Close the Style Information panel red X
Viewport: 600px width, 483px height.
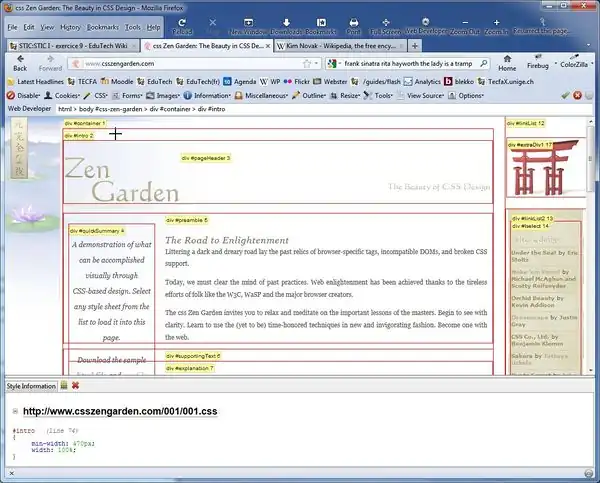pyautogui.click(x=75, y=385)
